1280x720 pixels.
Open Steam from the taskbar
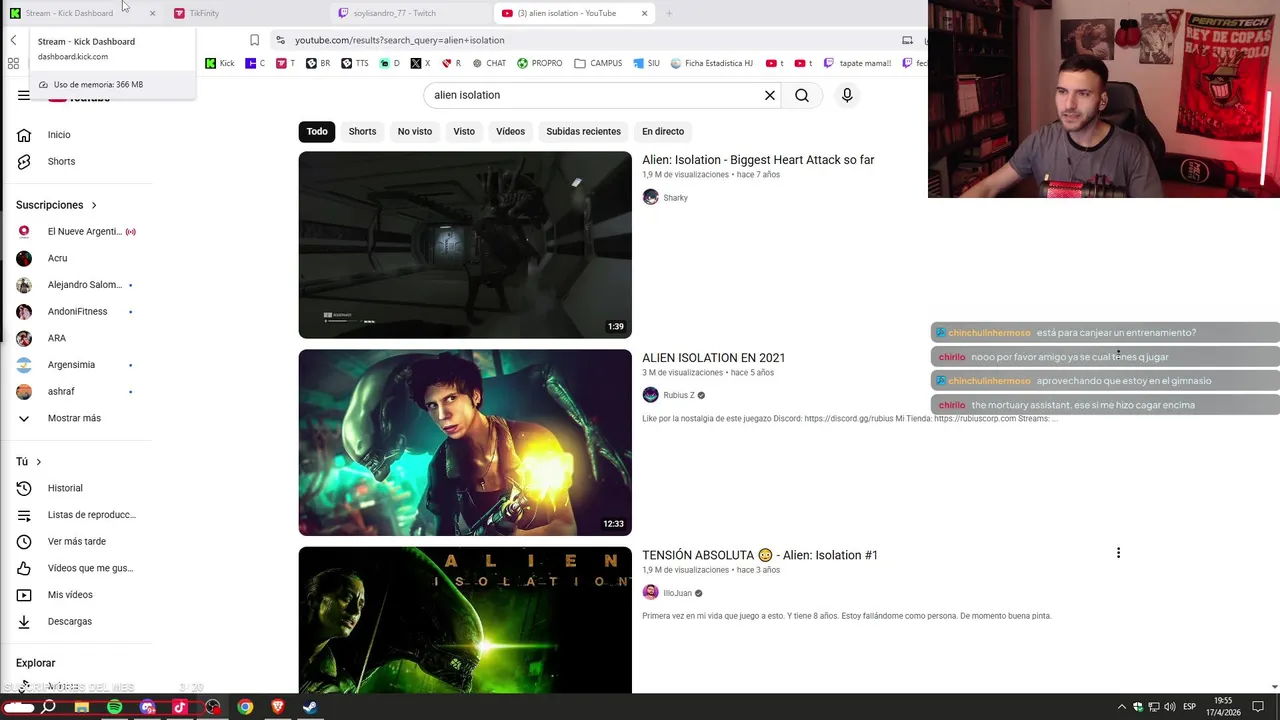pyautogui.click(x=310, y=707)
